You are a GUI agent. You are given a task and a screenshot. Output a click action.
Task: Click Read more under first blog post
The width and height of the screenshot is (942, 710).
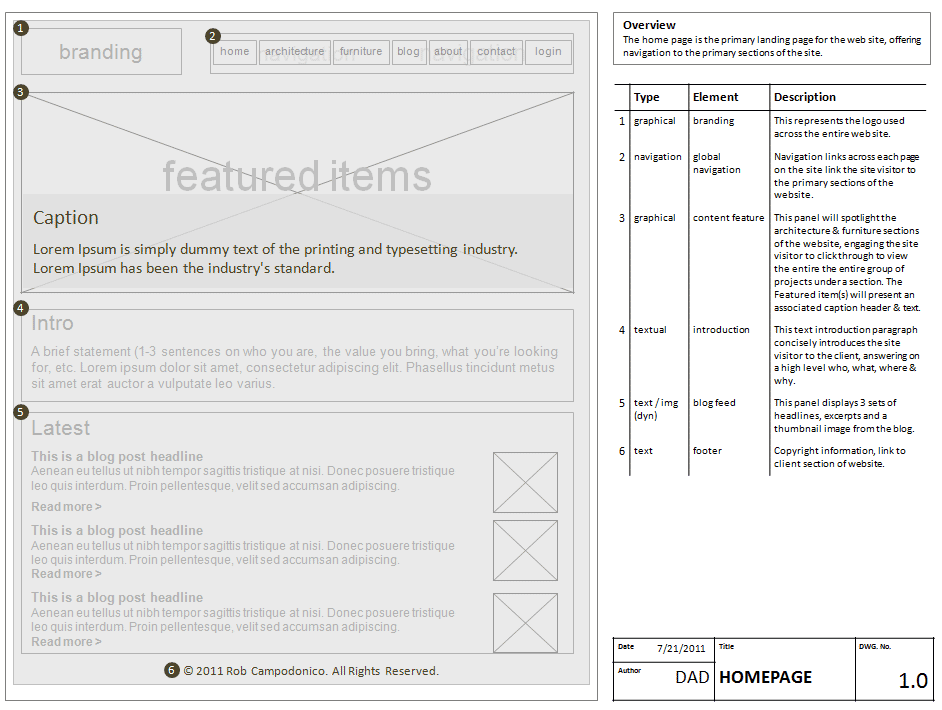(66, 507)
